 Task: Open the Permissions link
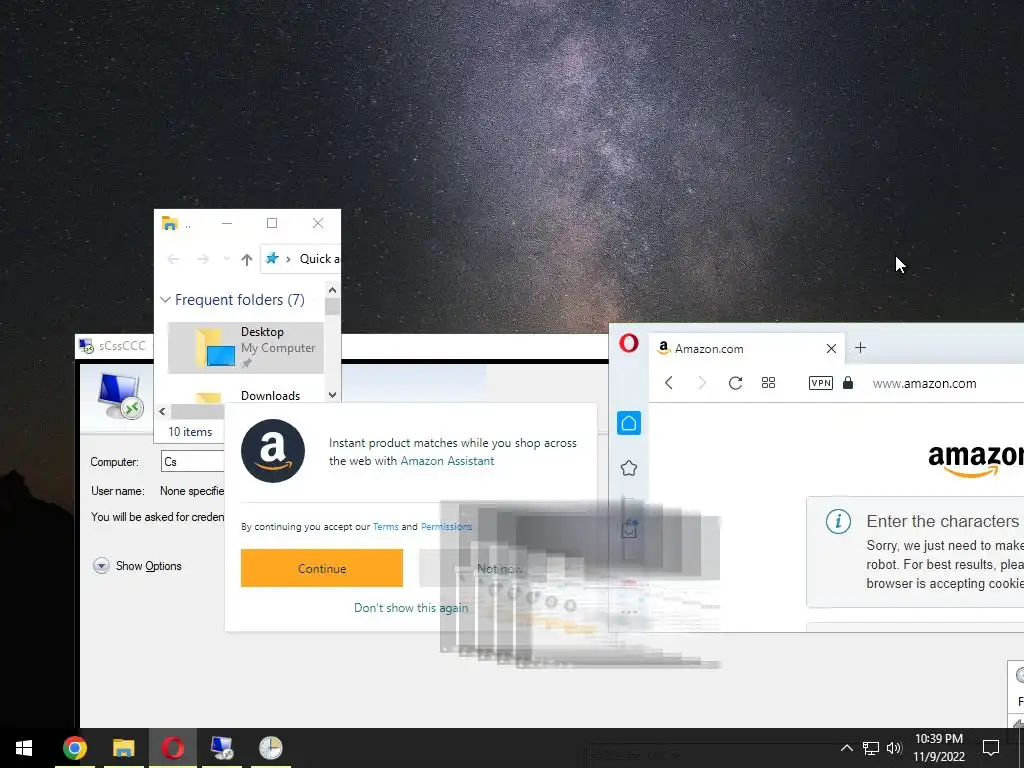click(446, 526)
